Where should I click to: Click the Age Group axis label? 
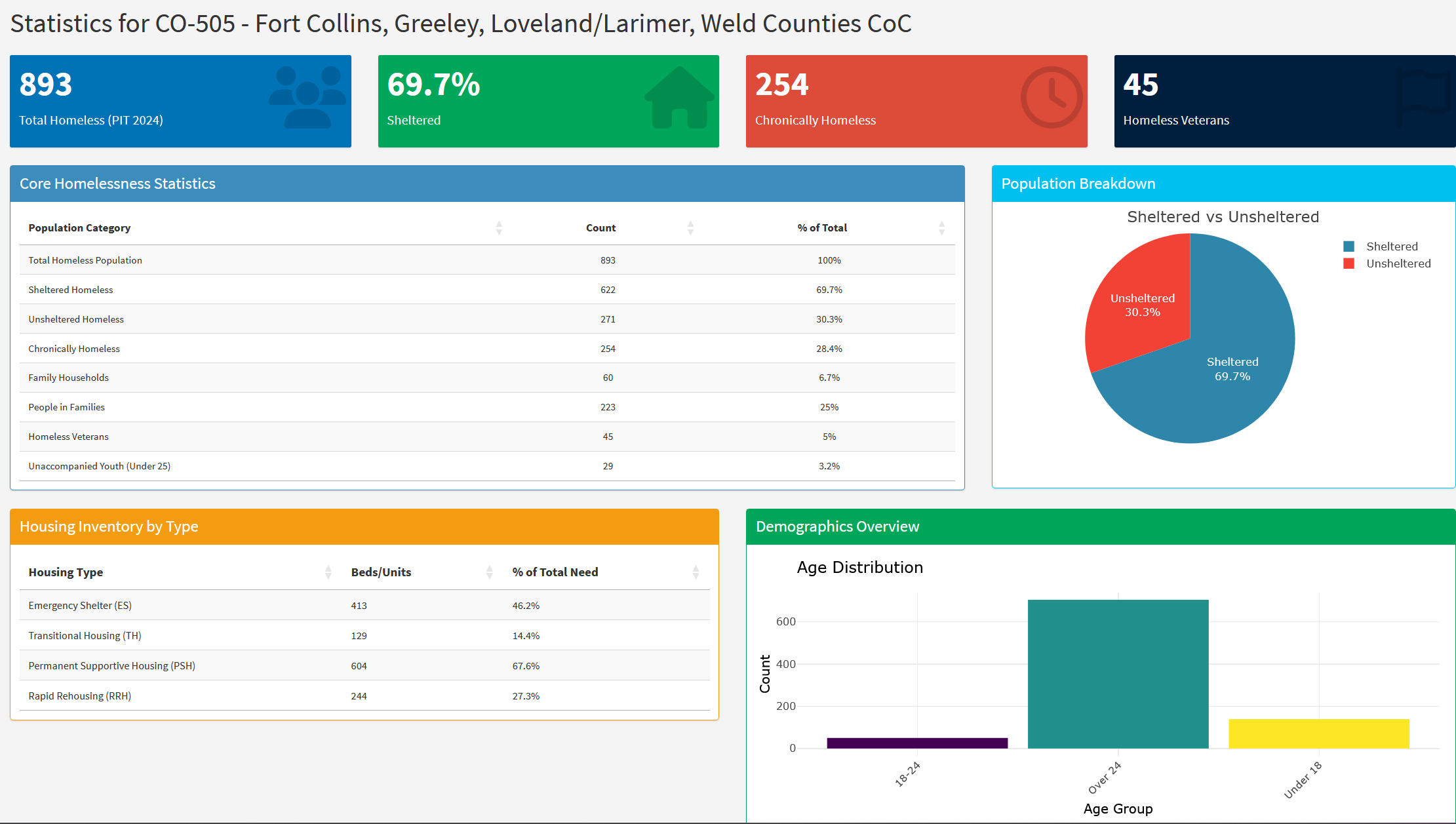tap(1118, 809)
